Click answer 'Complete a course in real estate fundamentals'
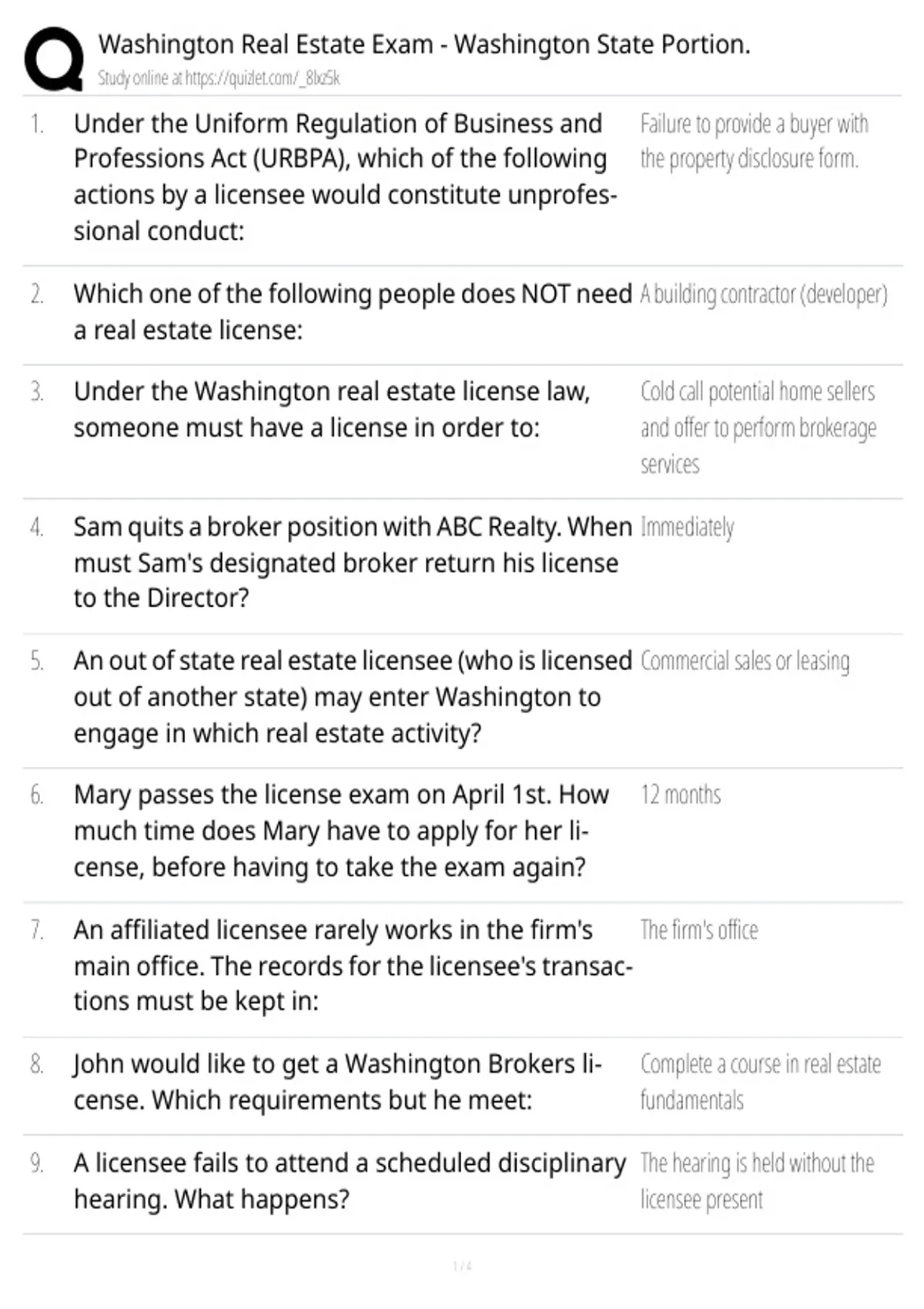This screenshot has width=924, height=1309. (x=761, y=1082)
